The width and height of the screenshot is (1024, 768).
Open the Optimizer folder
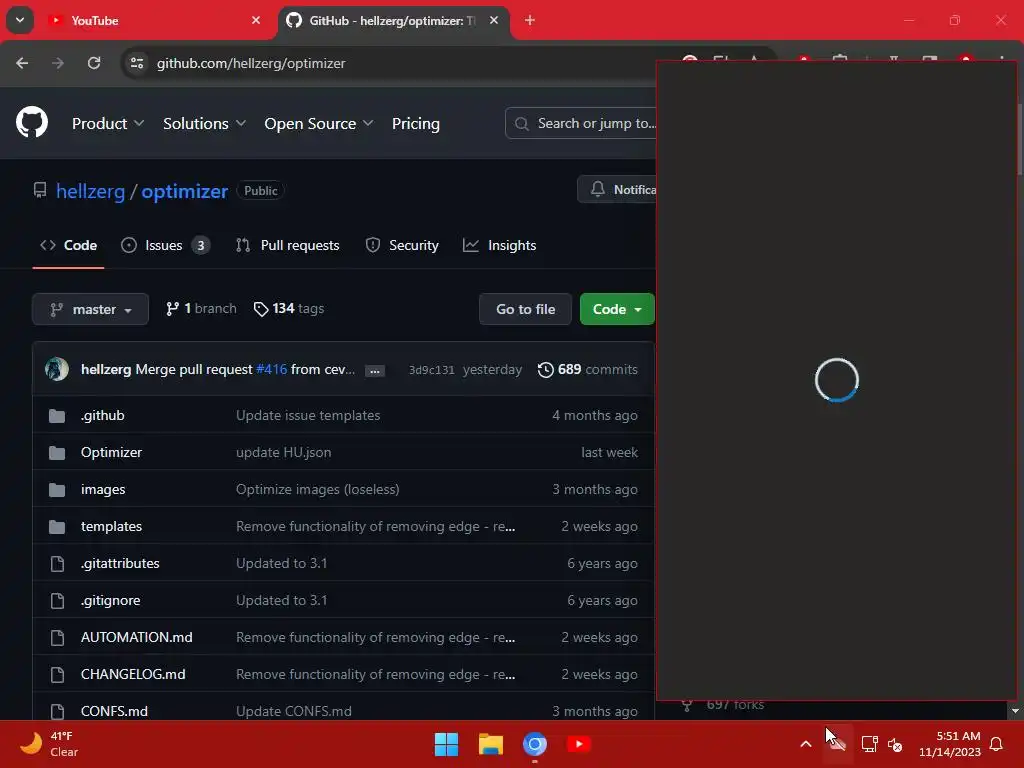pyautogui.click(x=111, y=452)
